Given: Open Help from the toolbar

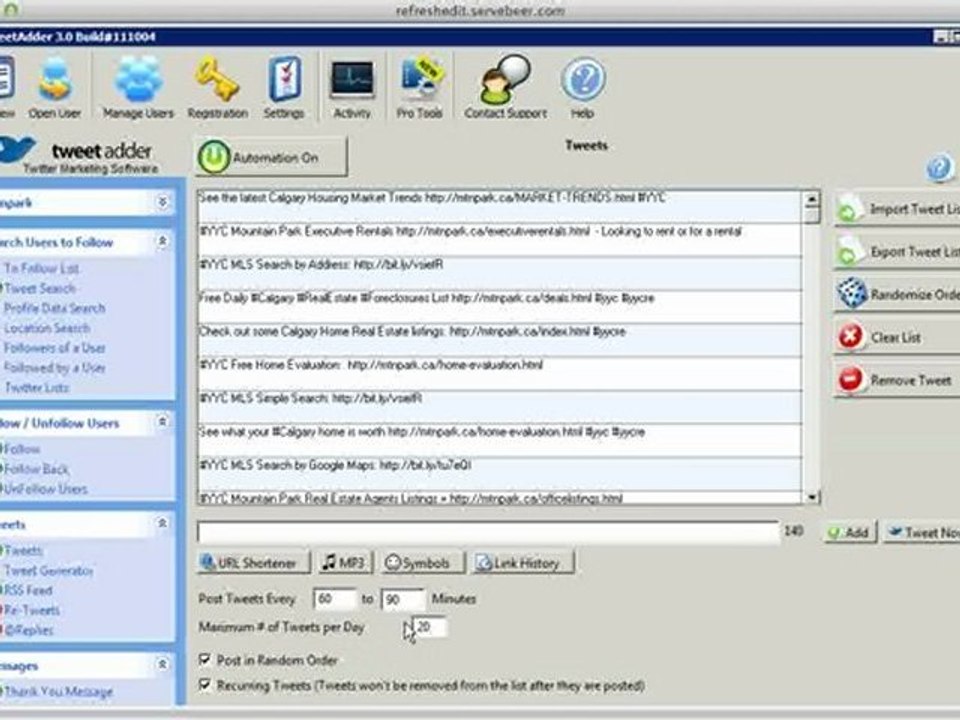Looking at the screenshot, I should point(583,88).
